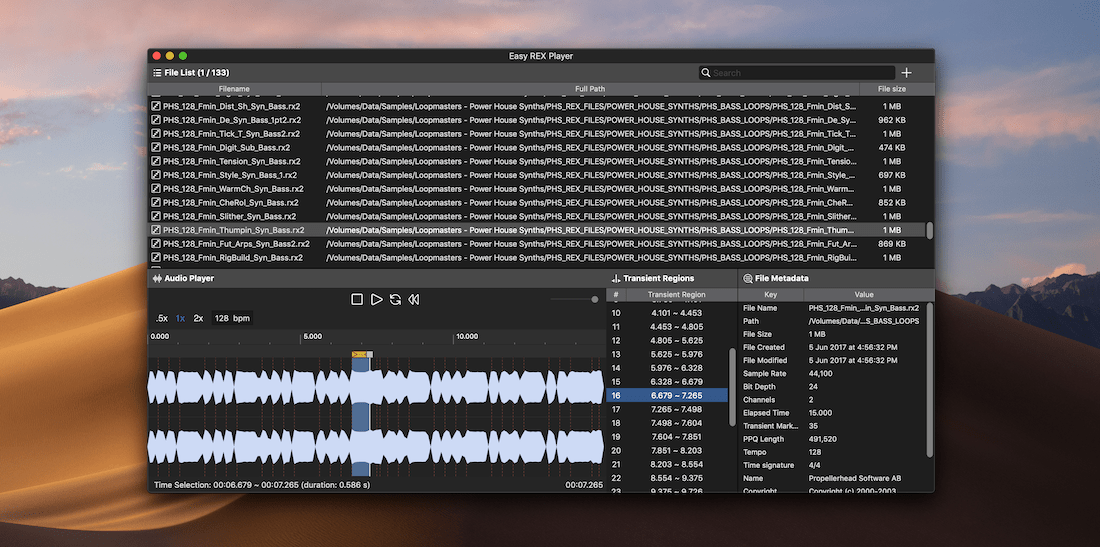Set playback speed to .5x
This screenshot has height=547, width=1100.
click(x=161, y=318)
